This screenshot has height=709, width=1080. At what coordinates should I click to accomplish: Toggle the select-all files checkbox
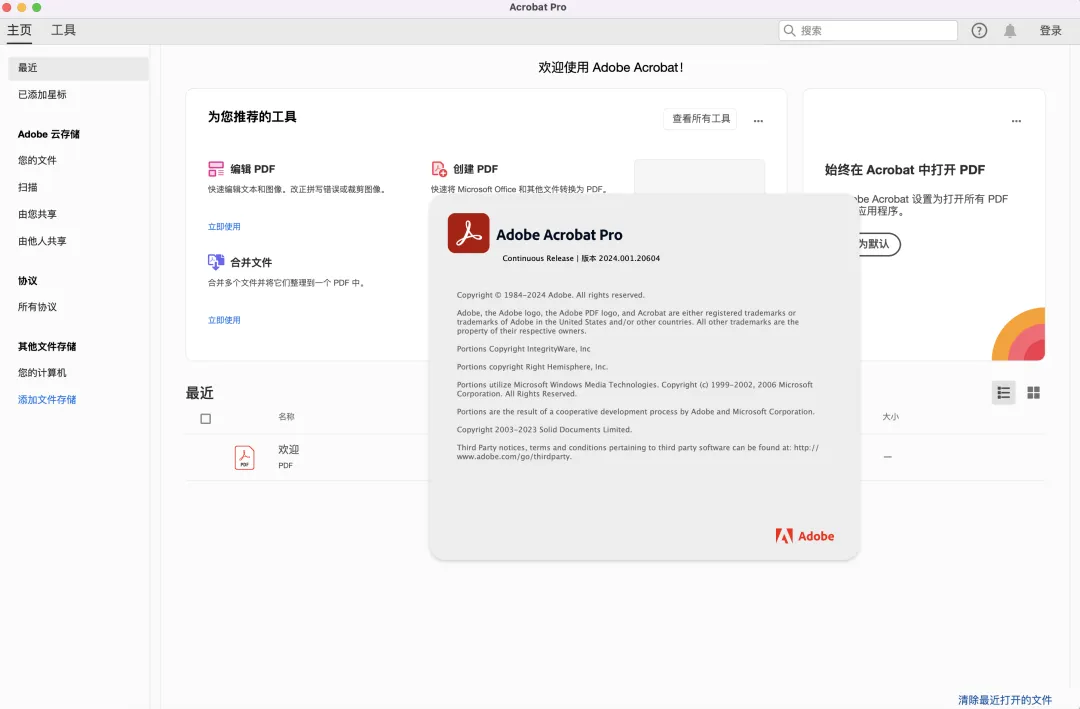tap(205, 419)
